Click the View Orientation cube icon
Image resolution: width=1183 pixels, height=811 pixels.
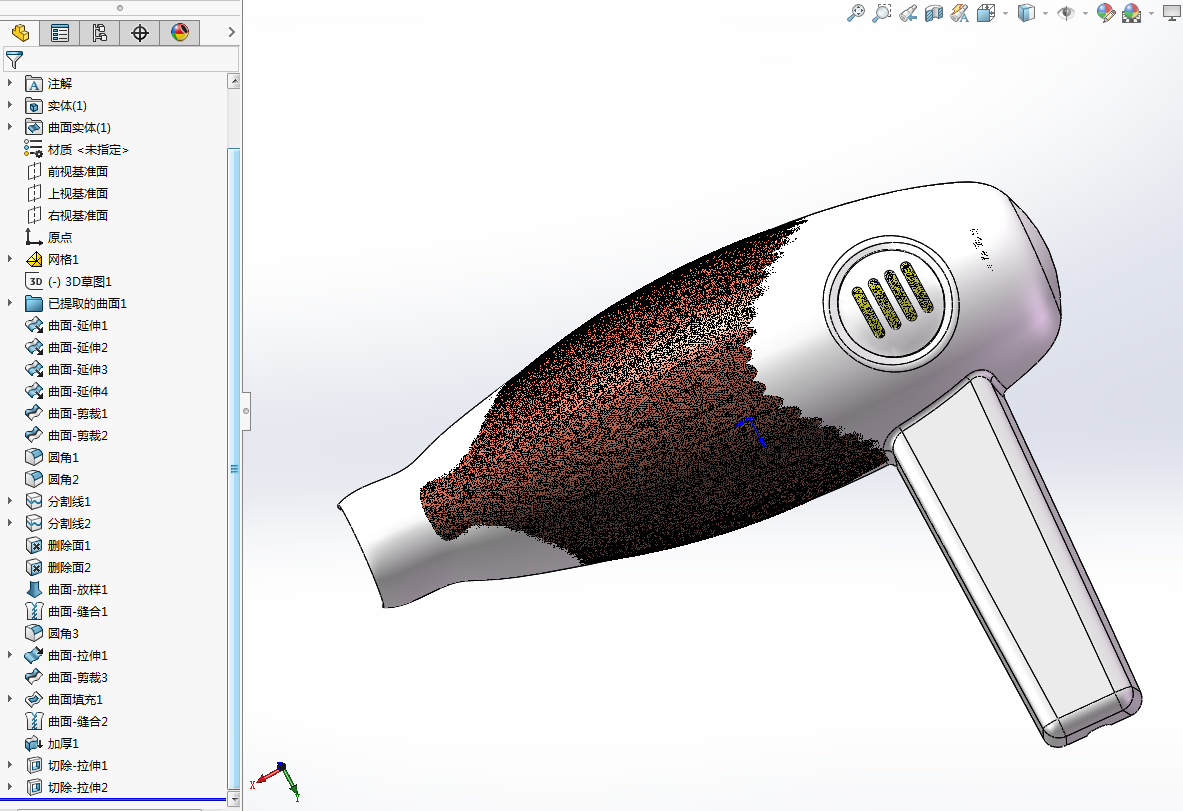985,13
